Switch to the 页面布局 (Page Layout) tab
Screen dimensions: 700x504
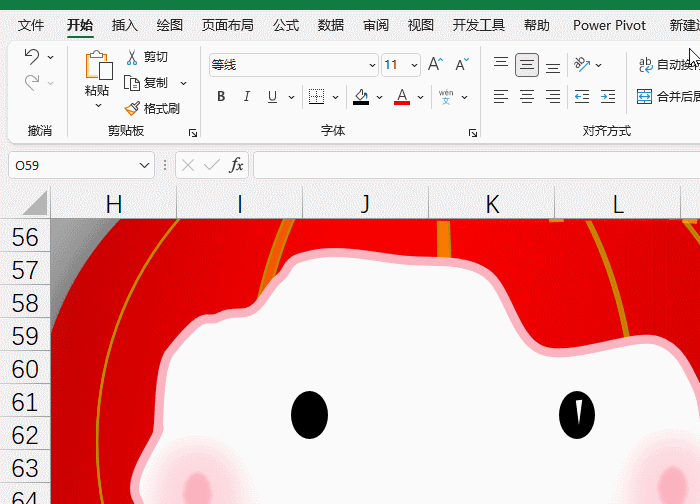pos(228,25)
